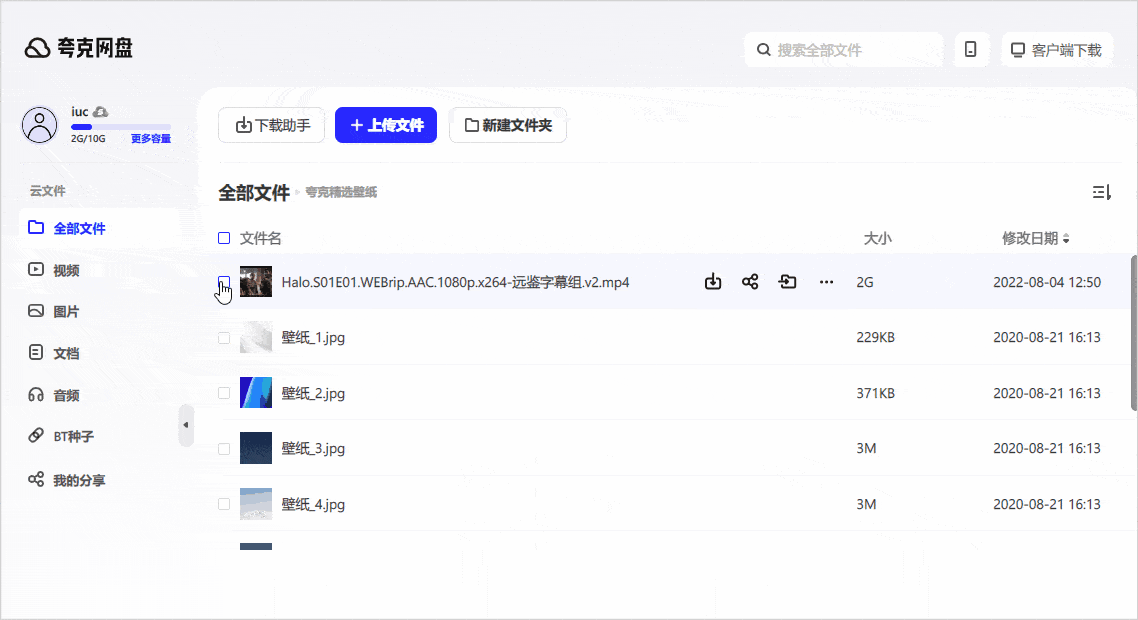Click the share icon on Halo video row
1138x620 pixels.
point(750,282)
